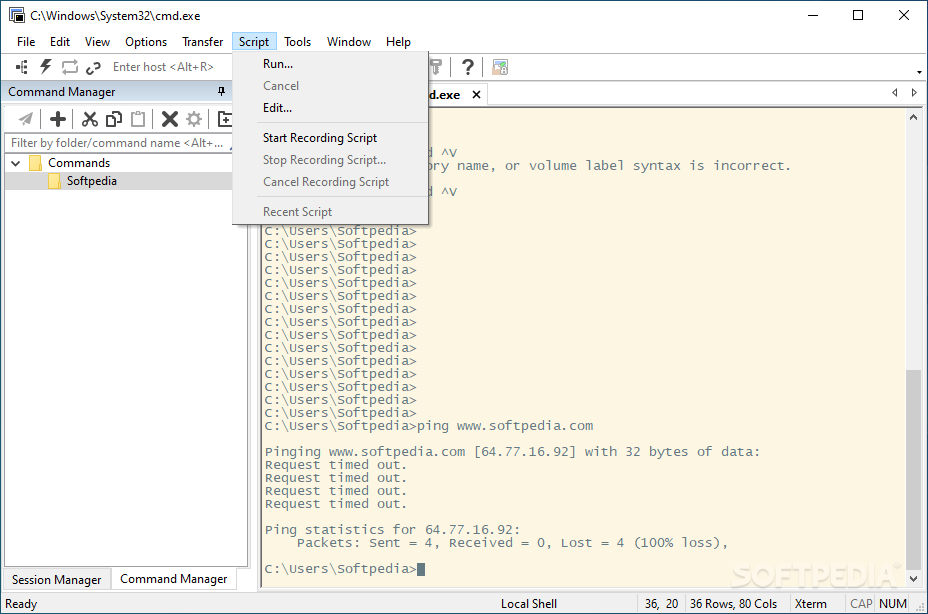Focus the Enter host input field
Screen dimensions: 928x614
point(172,67)
